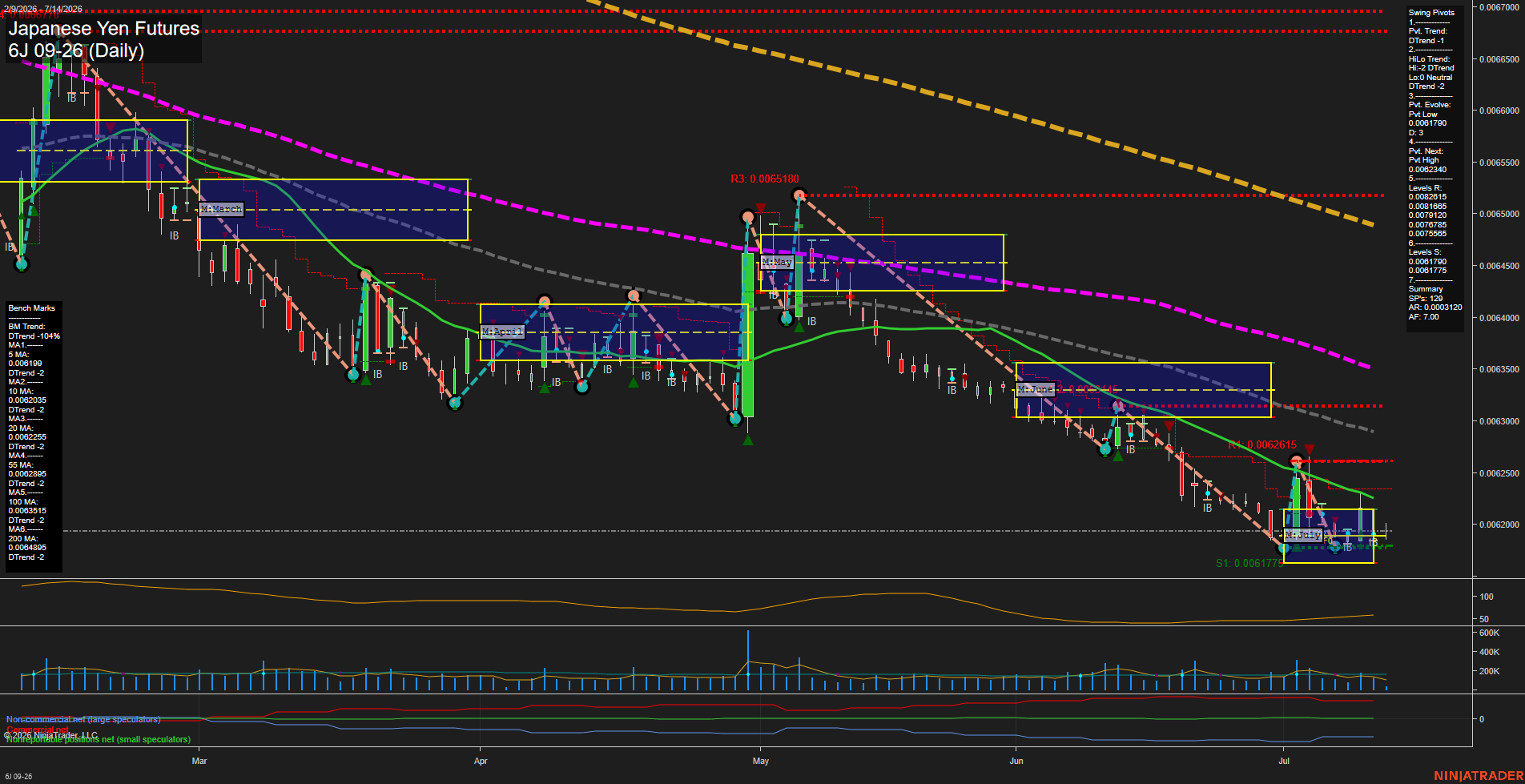Click the 'SP's: 129' summary value

coord(1426,299)
